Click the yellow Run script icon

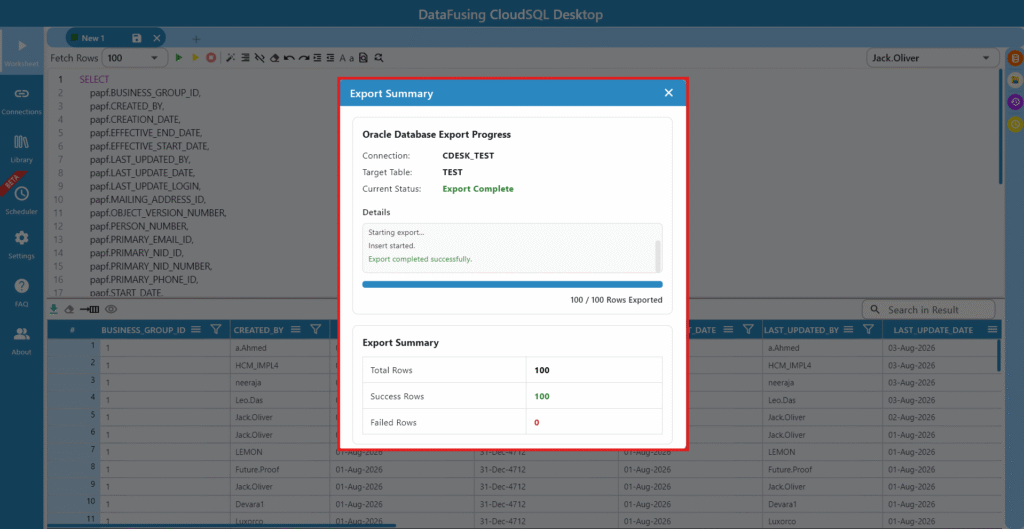pyautogui.click(x=195, y=58)
